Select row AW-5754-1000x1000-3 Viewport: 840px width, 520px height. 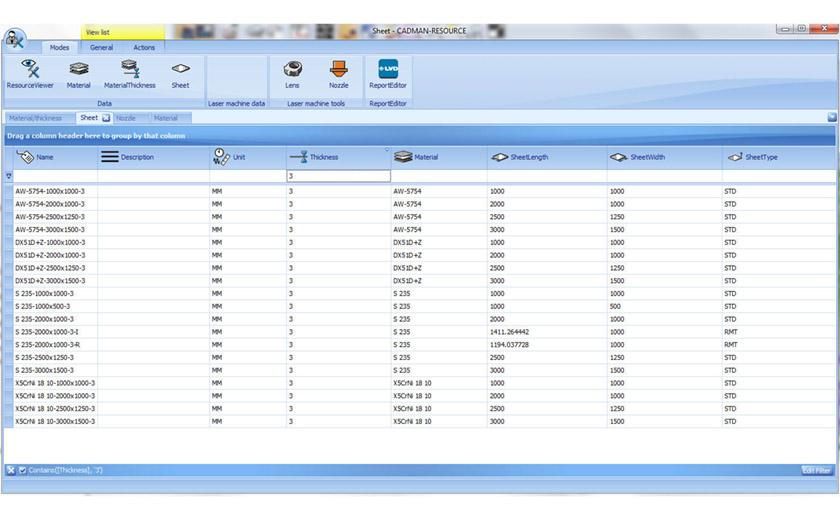coord(420,191)
